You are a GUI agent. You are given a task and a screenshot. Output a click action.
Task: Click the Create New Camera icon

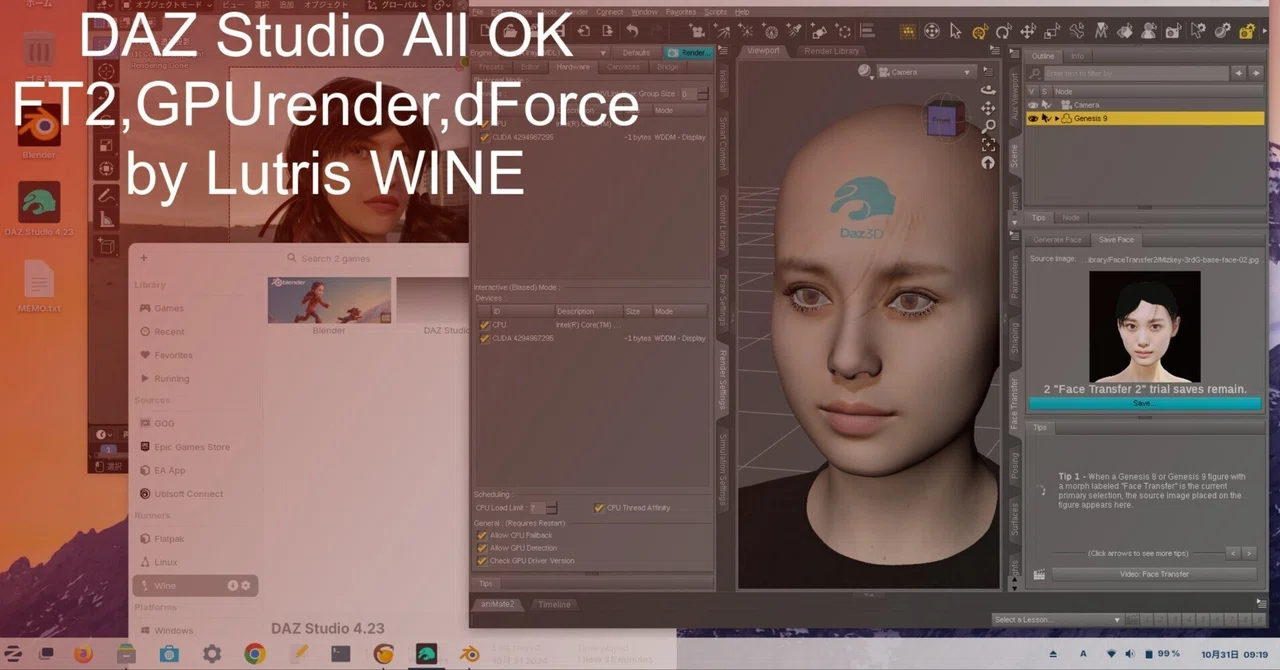697,30
